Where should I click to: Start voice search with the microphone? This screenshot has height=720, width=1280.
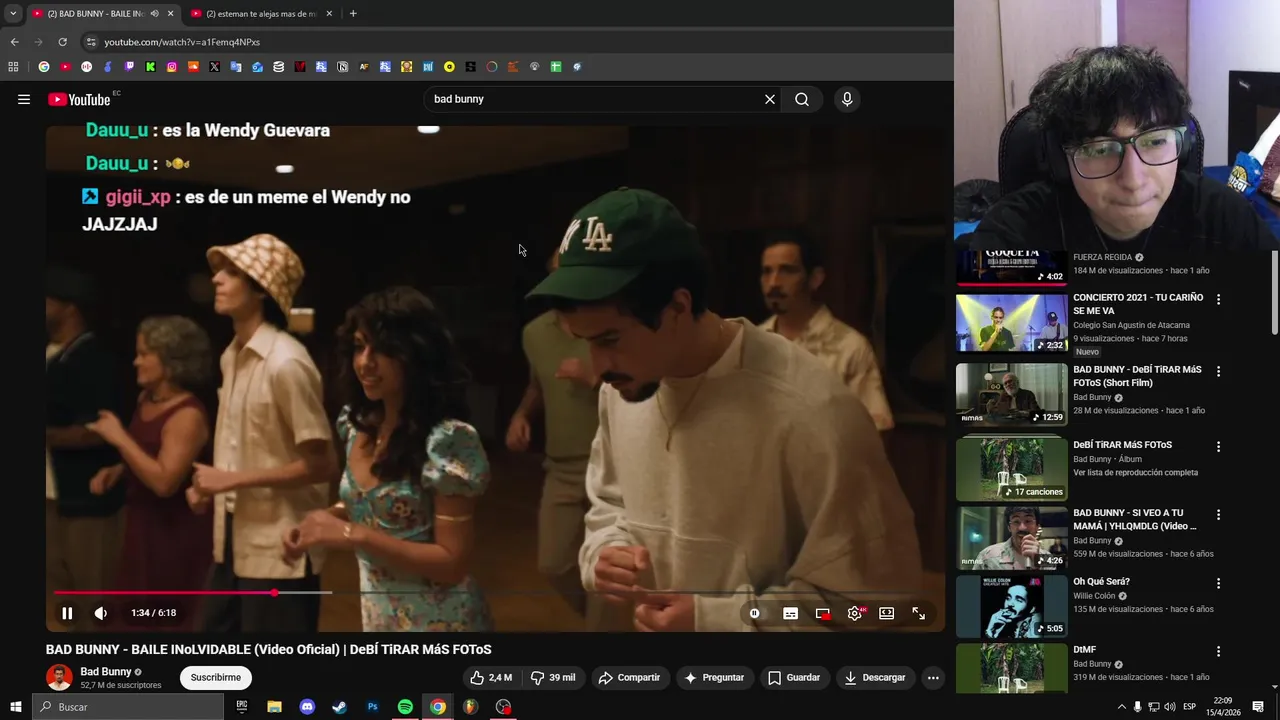[847, 99]
